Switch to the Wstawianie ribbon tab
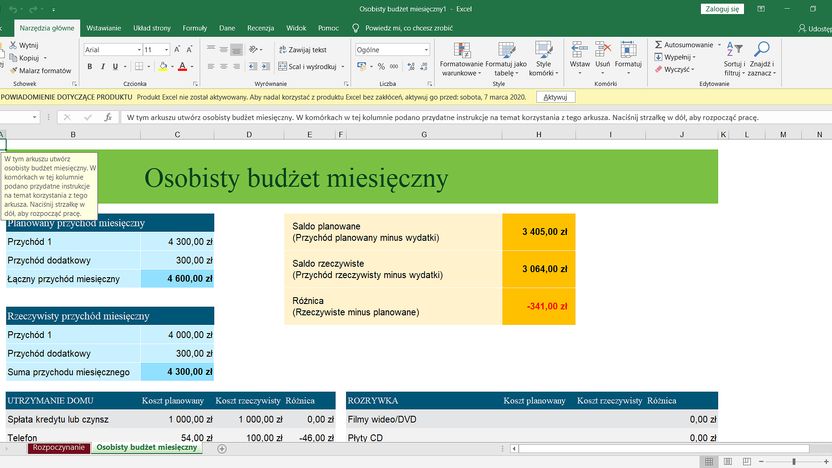The width and height of the screenshot is (832, 468). (x=103, y=28)
